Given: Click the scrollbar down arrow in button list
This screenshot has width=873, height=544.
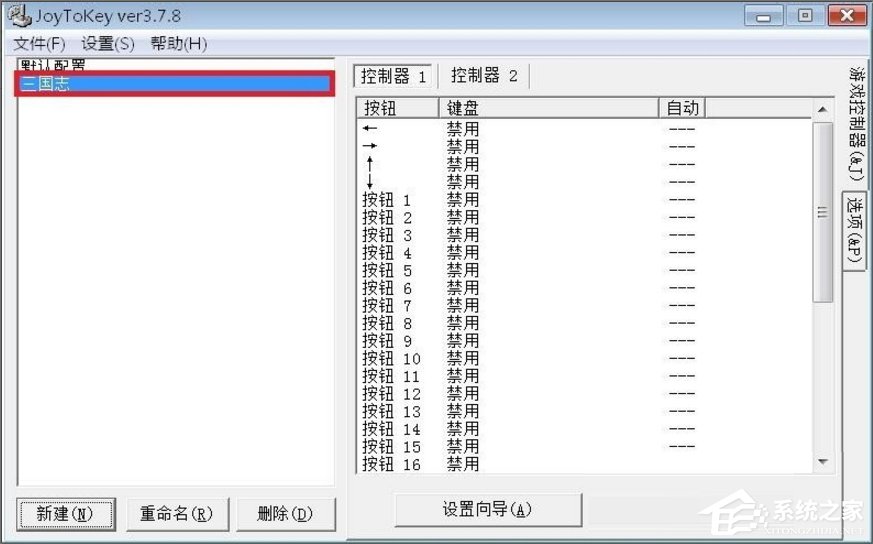Looking at the screenshot, I should point(823,462).
